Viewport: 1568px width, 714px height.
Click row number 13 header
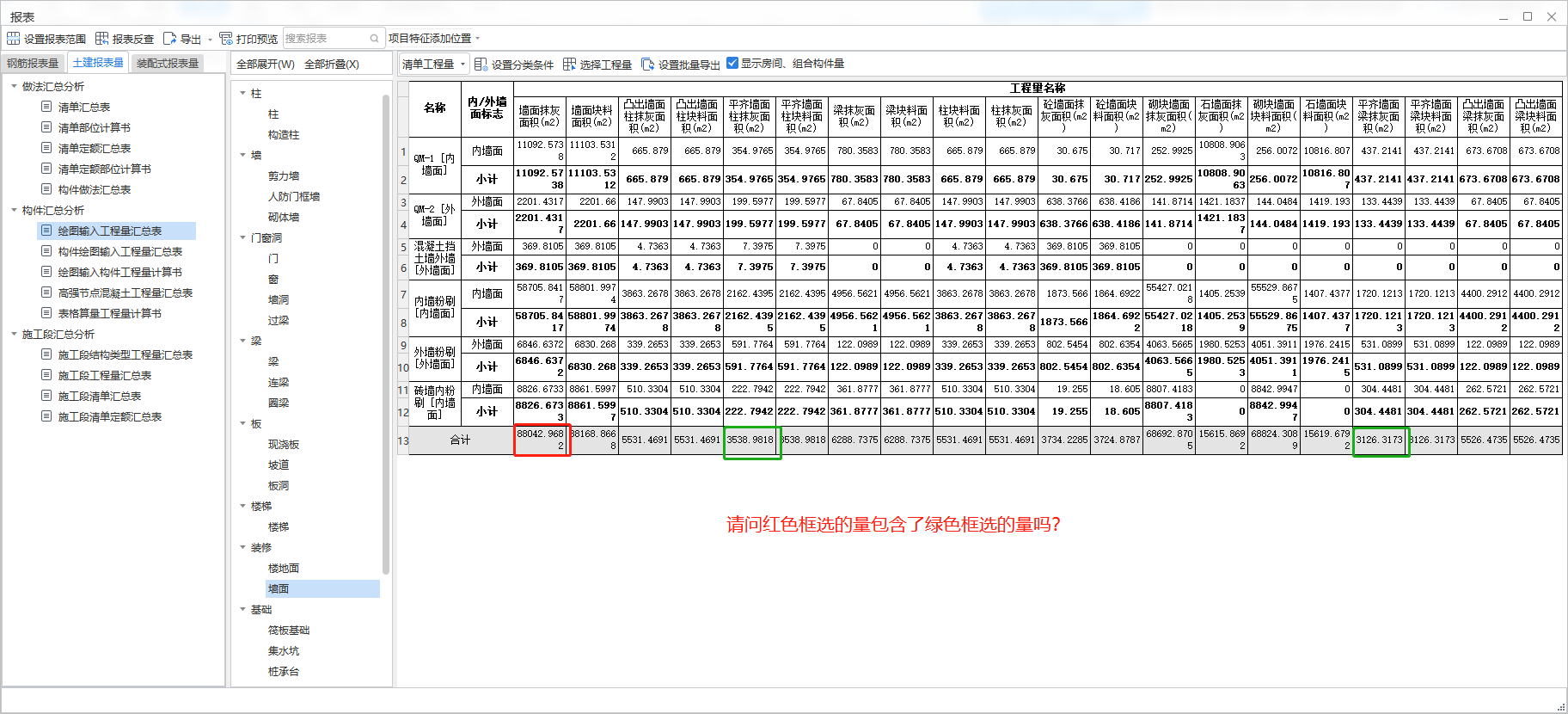click(403, 440)
